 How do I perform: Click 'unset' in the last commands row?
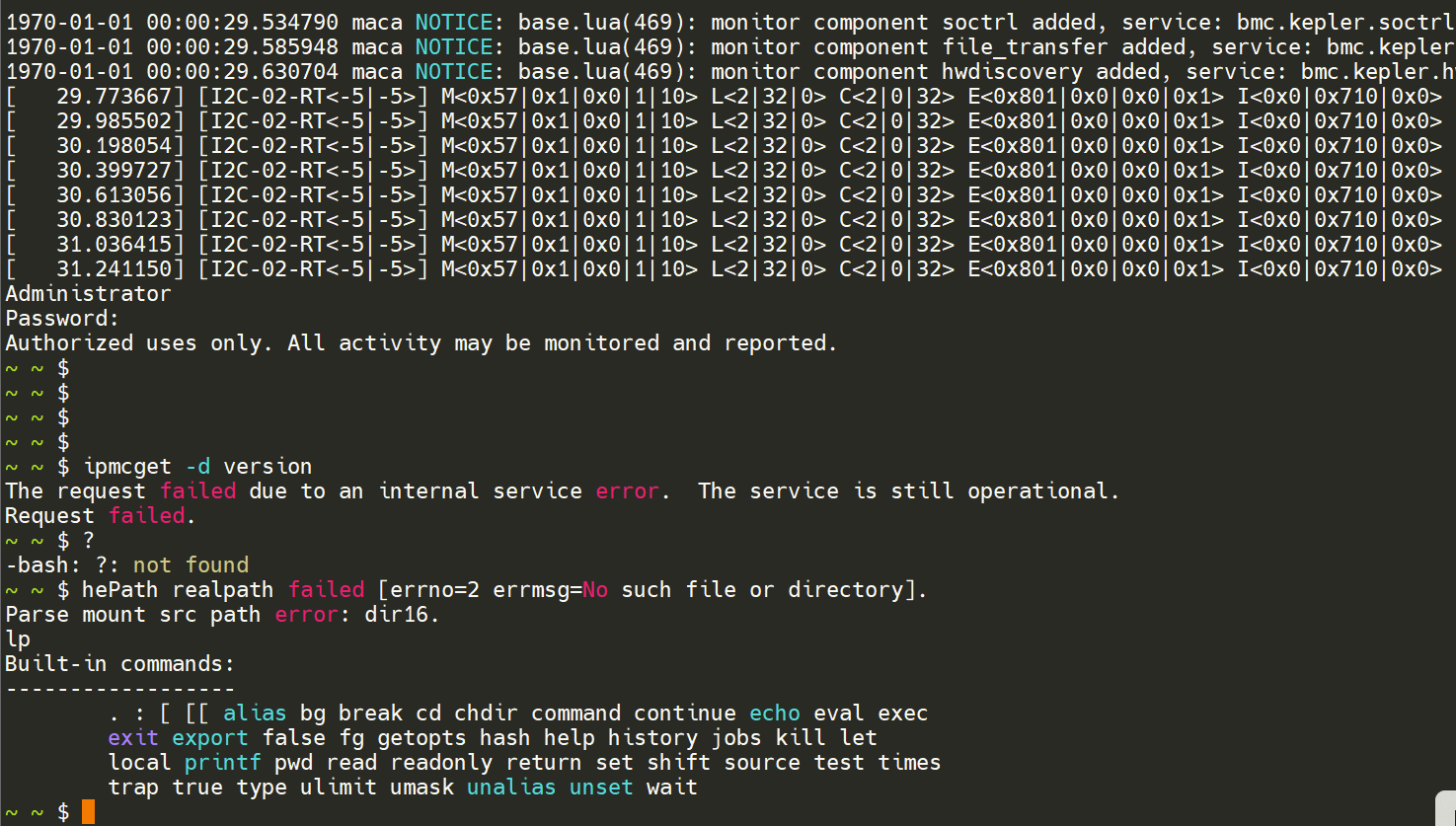(601, 787)
